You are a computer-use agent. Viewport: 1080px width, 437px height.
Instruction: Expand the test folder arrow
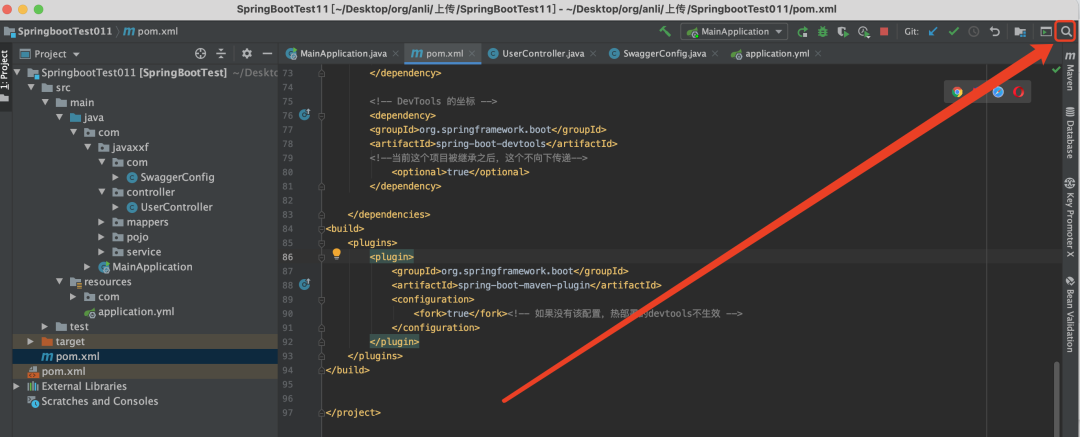coord(45,326)
